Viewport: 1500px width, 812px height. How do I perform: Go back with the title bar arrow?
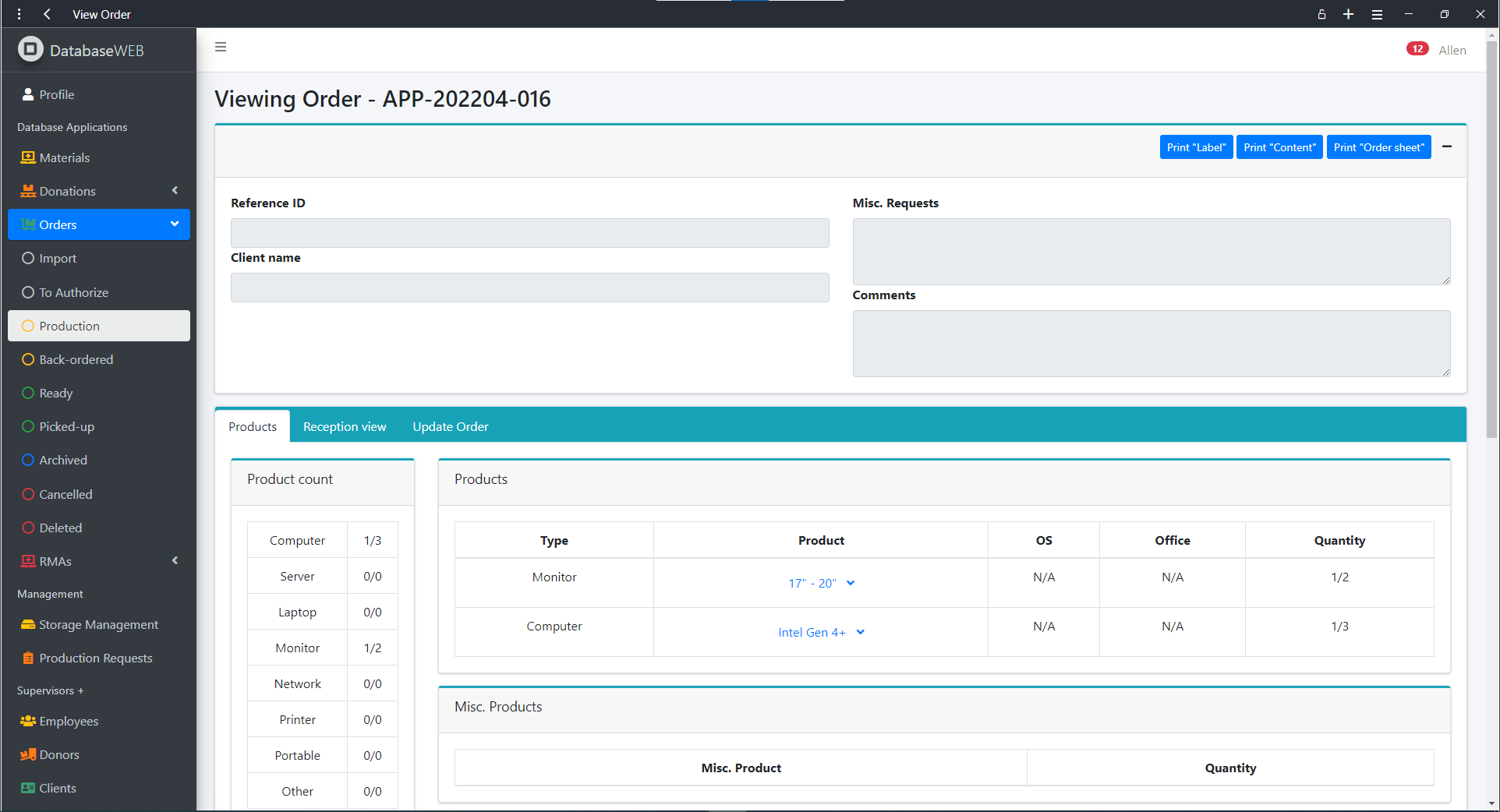pos(48,14)
